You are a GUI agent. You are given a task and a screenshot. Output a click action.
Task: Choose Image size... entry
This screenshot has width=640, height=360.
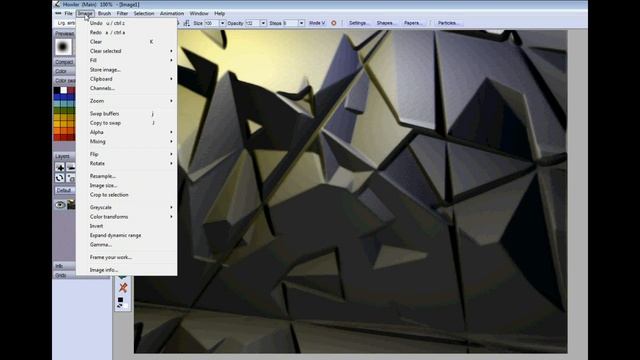[127, 186]
